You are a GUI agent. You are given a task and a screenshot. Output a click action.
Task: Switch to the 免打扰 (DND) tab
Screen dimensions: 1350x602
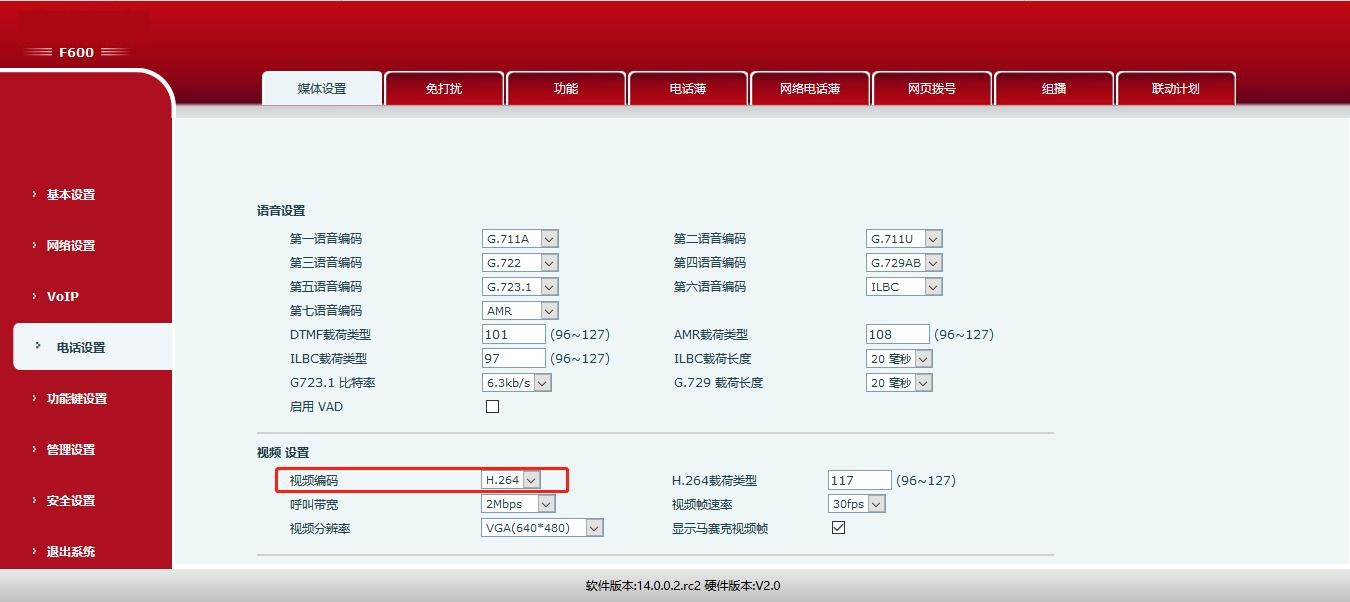[443, 88]
